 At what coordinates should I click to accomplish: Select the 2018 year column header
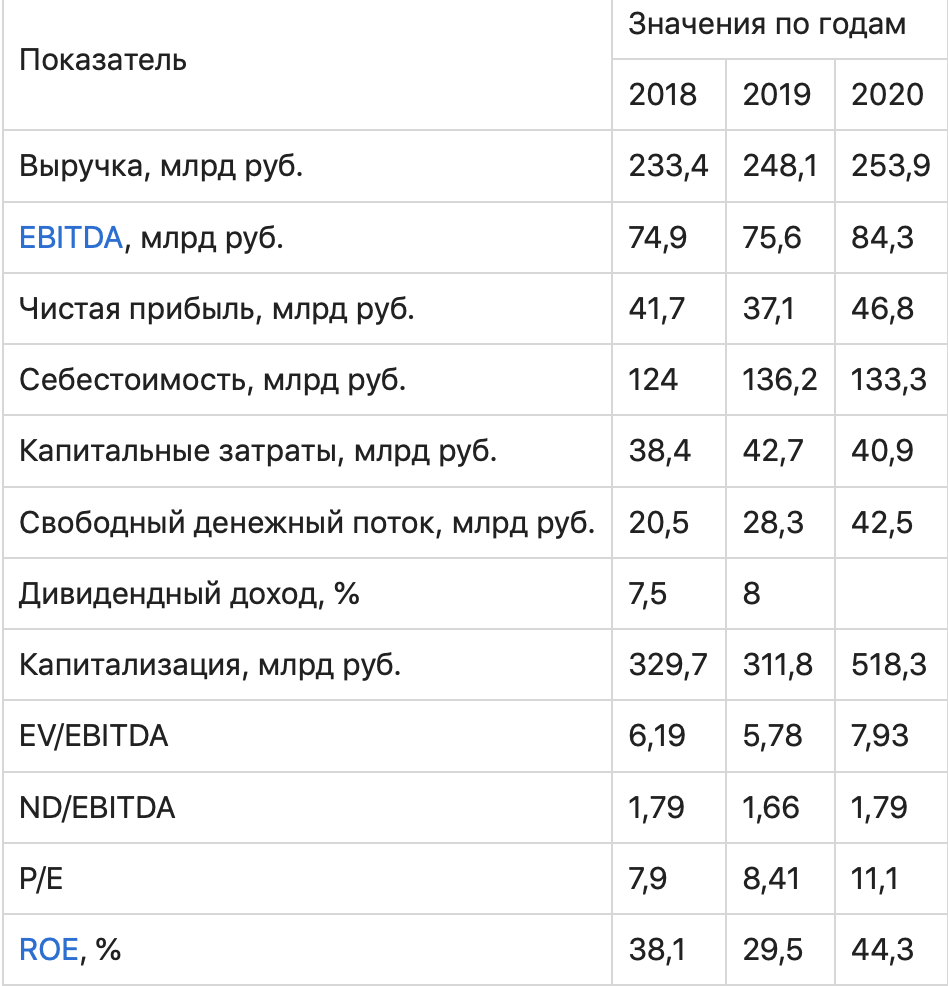[663, 94]
